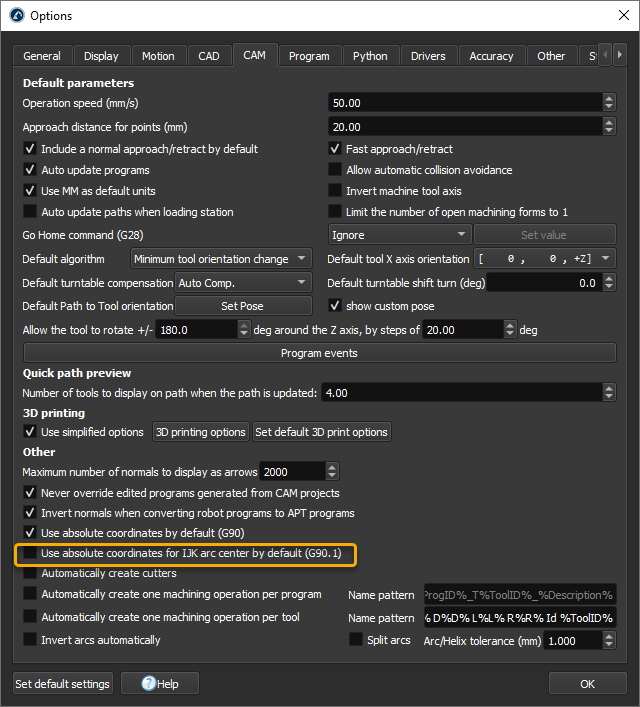Adjust Approach distance spinner arrows
Screen dimensions: 640x707
pyautogui.click(x=609, y=127)
